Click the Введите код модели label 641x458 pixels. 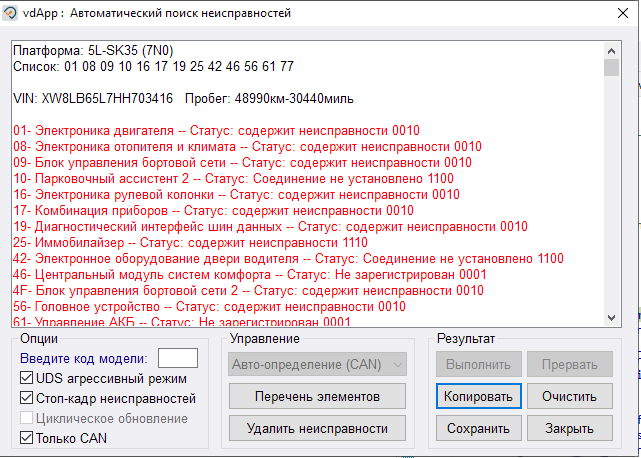coord(84,359)
